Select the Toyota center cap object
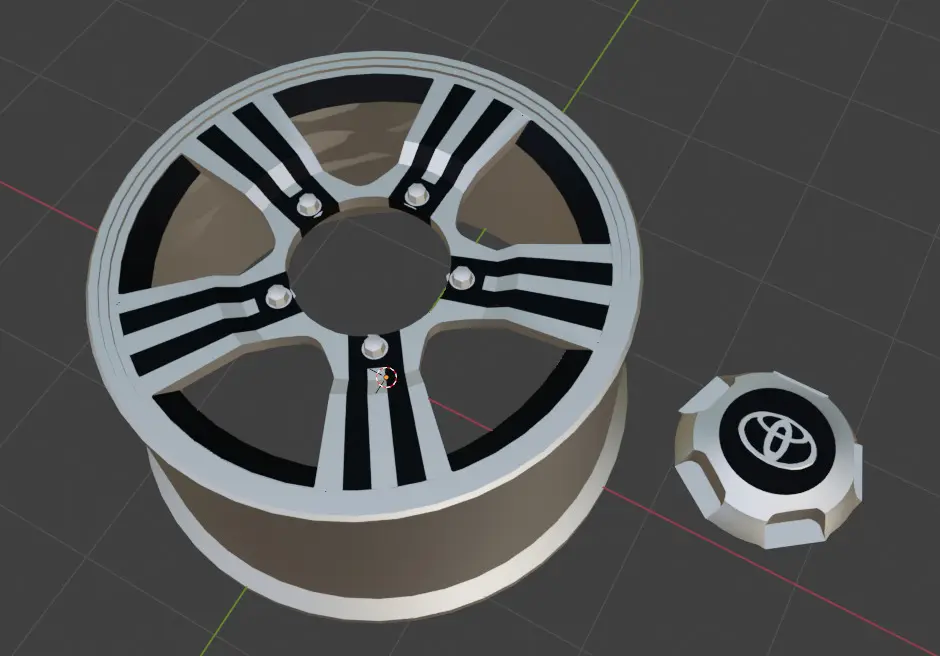 769,459
